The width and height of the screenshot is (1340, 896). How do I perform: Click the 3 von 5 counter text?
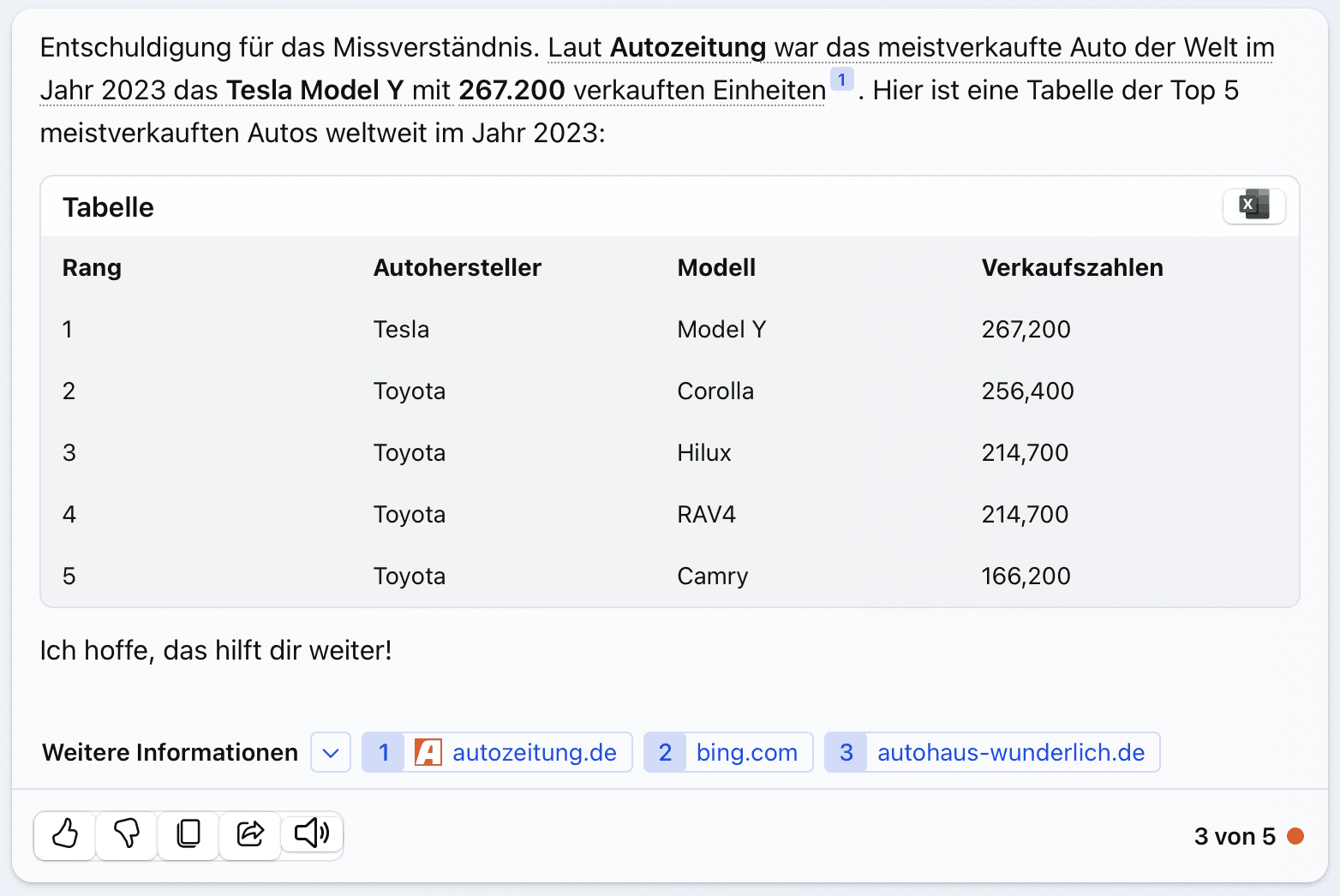[x=1235, y=836]
